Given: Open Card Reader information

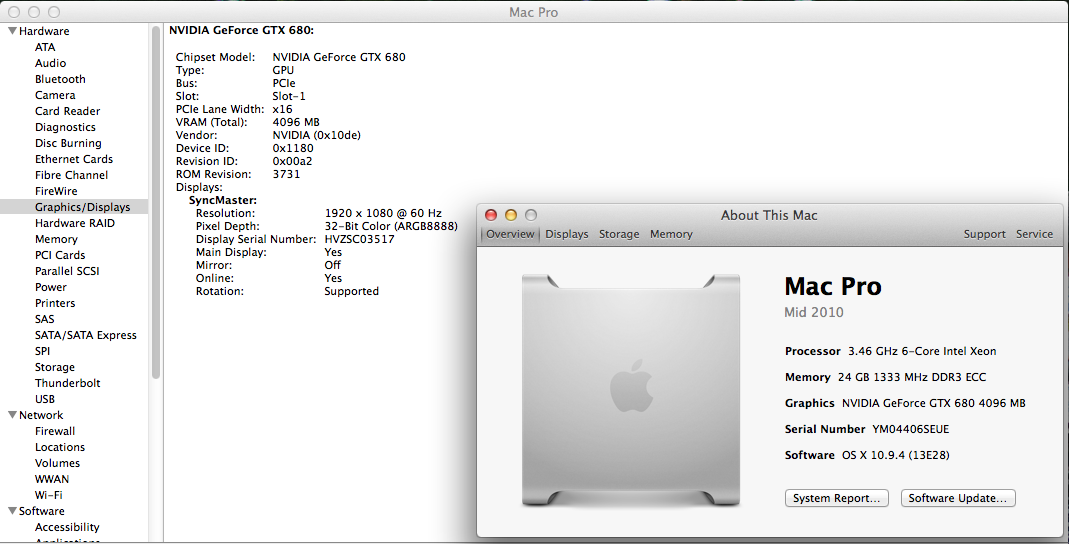Looking at the screenshot, I should coord(67,111).
